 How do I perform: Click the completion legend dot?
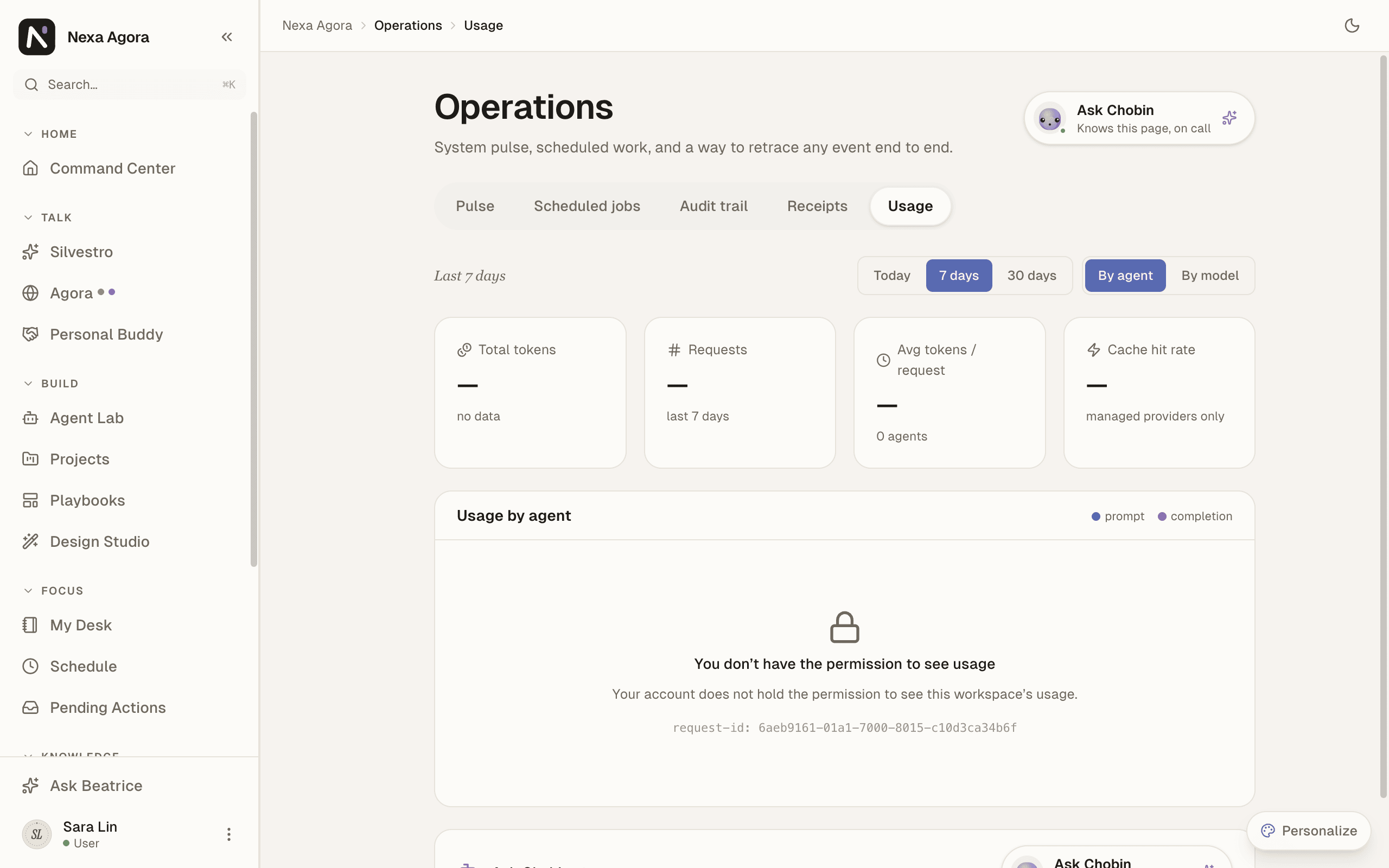pos(1162,516)
